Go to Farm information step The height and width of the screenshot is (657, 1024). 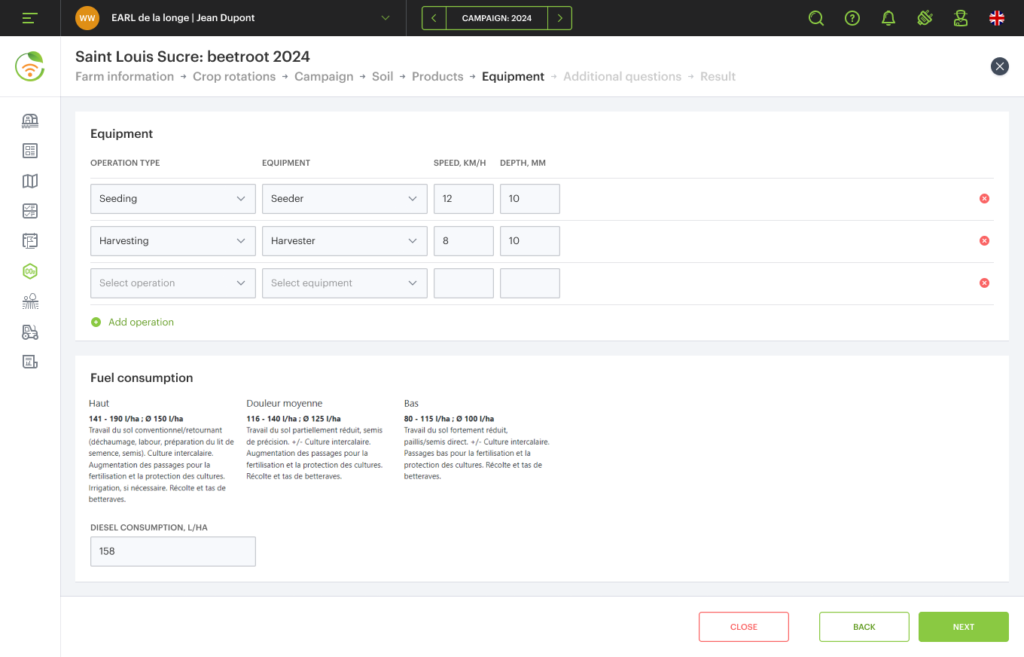124,76
